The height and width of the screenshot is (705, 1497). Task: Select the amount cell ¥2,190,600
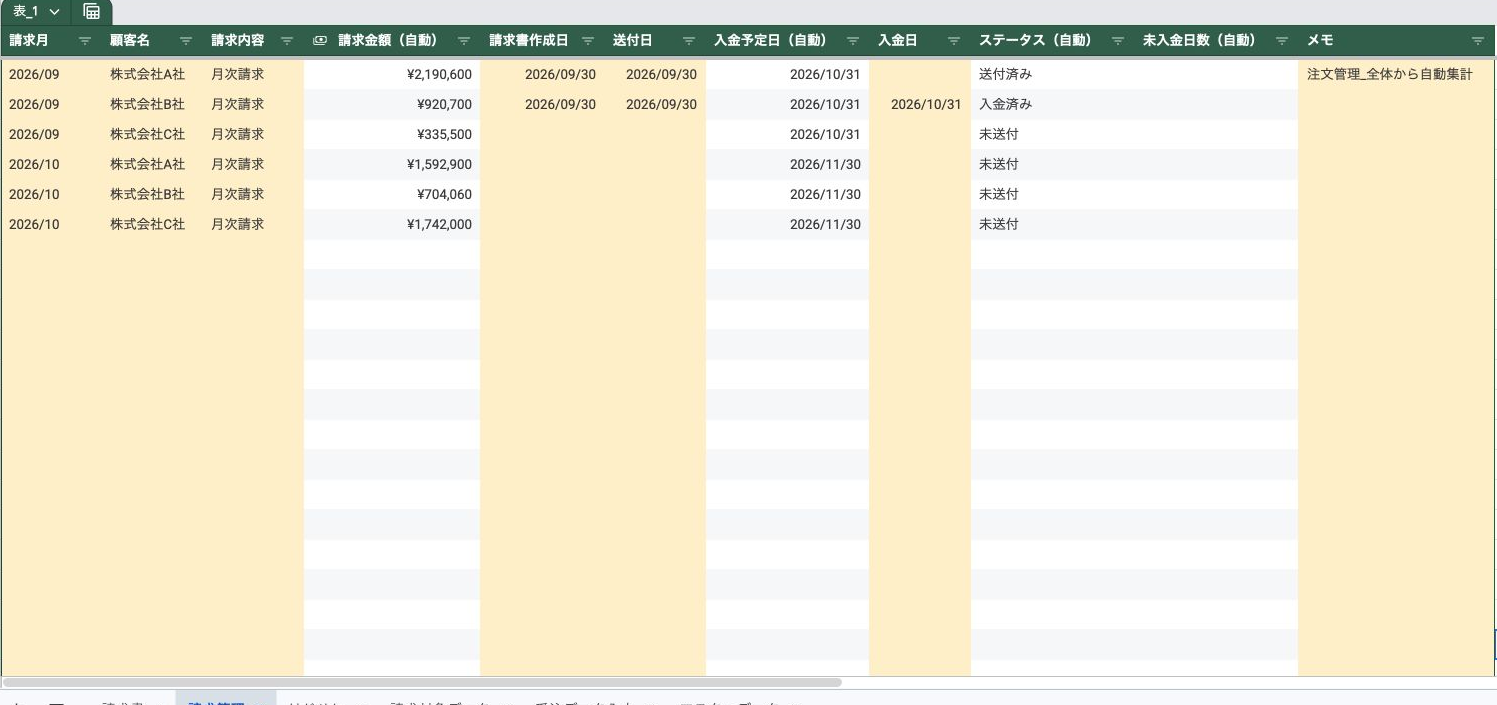tap(392, 74)
